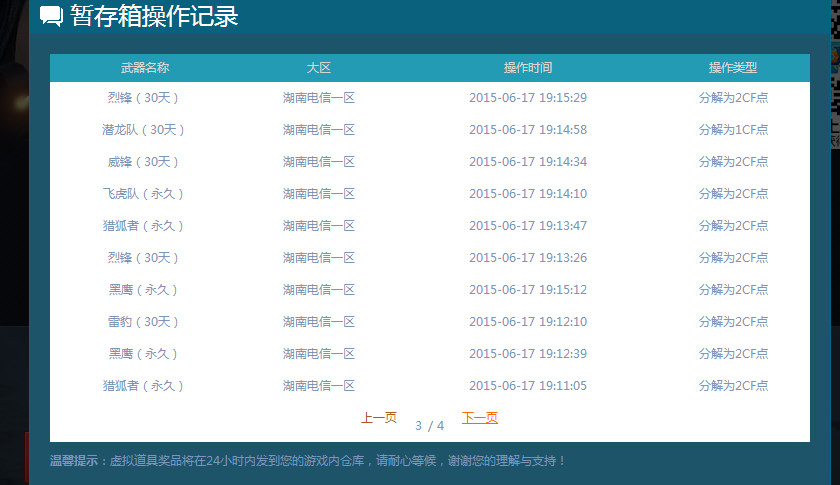Viewport: 840px width, 485px height.
Task: Select the 雷豹（30天）weapon name
Action: 143,322
